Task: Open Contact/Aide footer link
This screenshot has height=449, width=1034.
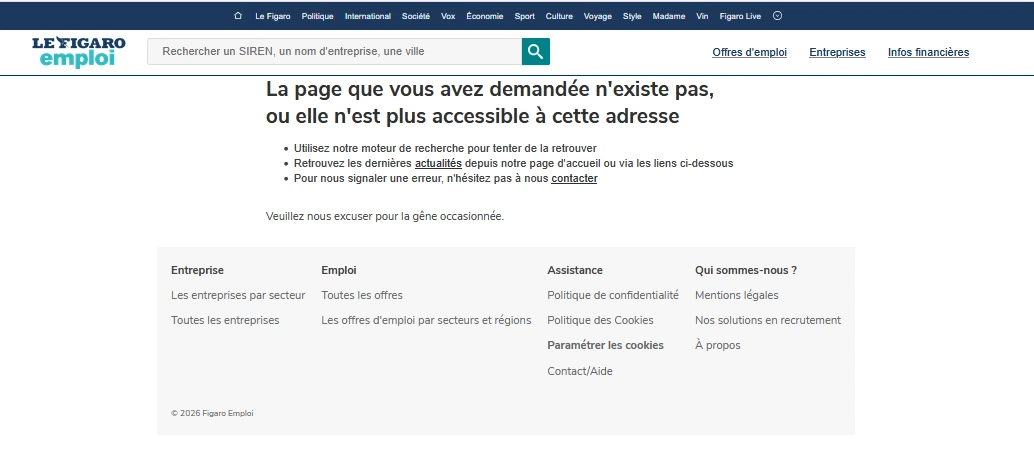Action: (x=580, y=371)
